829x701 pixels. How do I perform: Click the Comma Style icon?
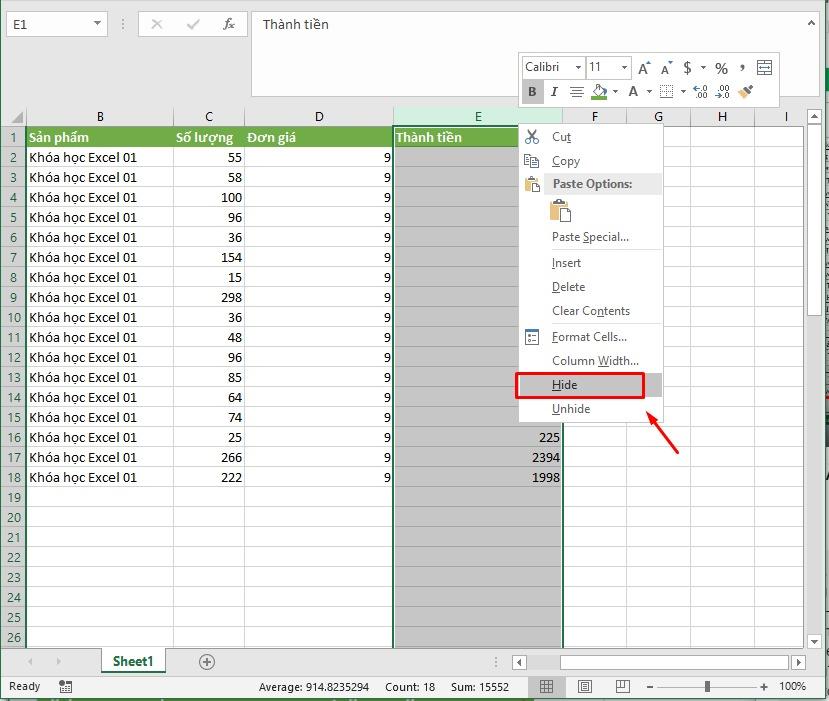pyautogui.click(x=742, y=67)
